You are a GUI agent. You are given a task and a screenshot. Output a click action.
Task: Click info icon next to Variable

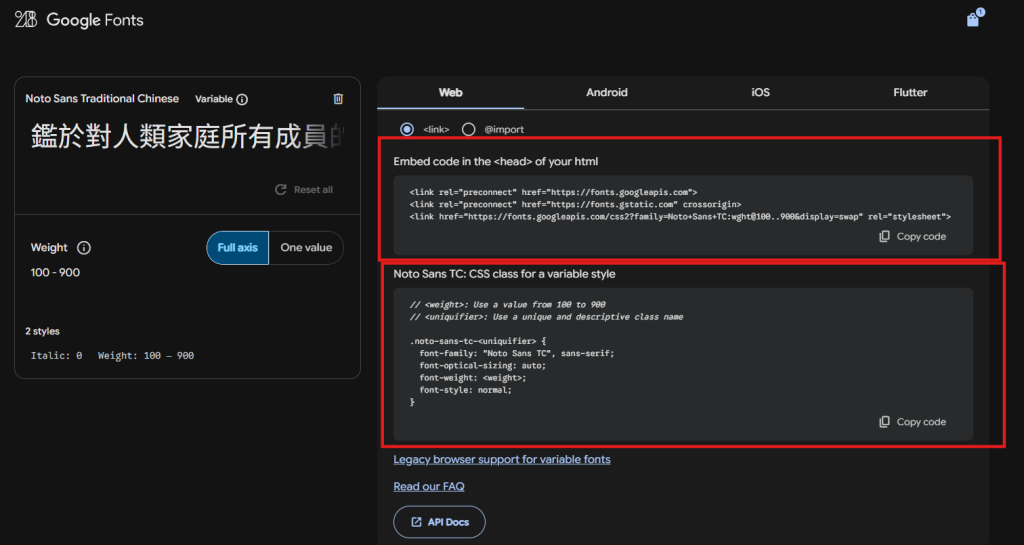click(242, 100)
